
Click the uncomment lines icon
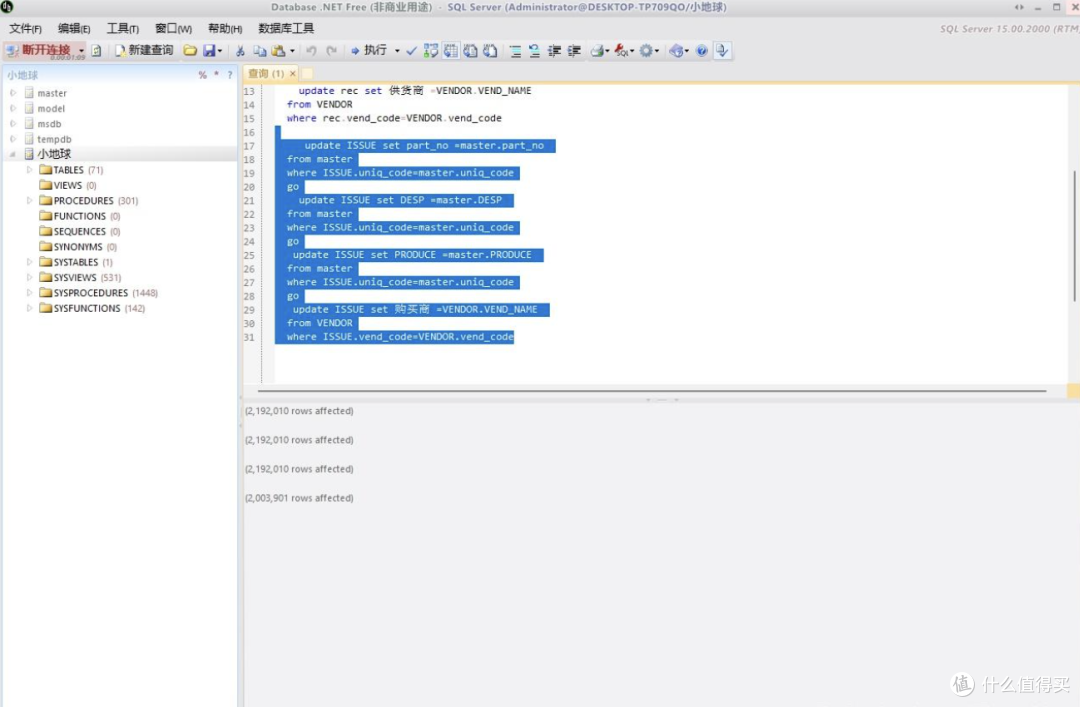coord(534,51)
